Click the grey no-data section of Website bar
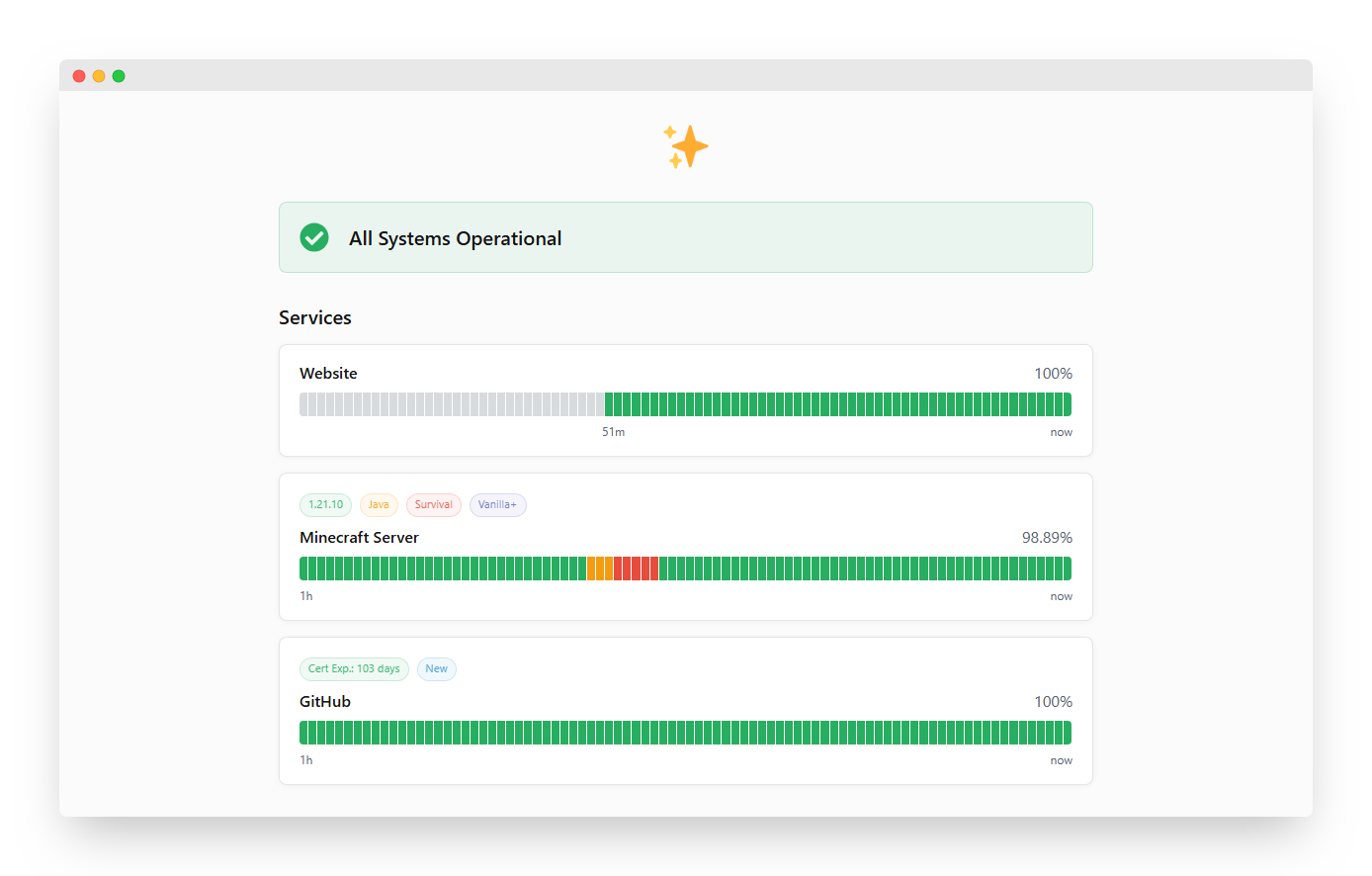This screenshot has width=1372, height=876. pos(451,404)
